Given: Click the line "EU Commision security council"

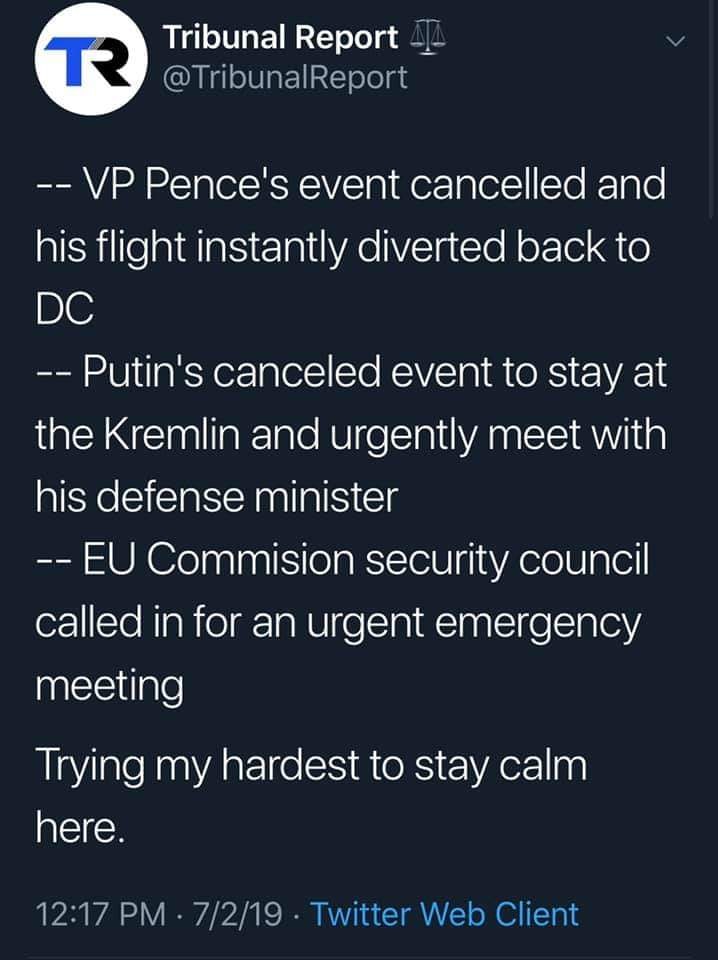Looking at the screenshot, I should point(343,561).
